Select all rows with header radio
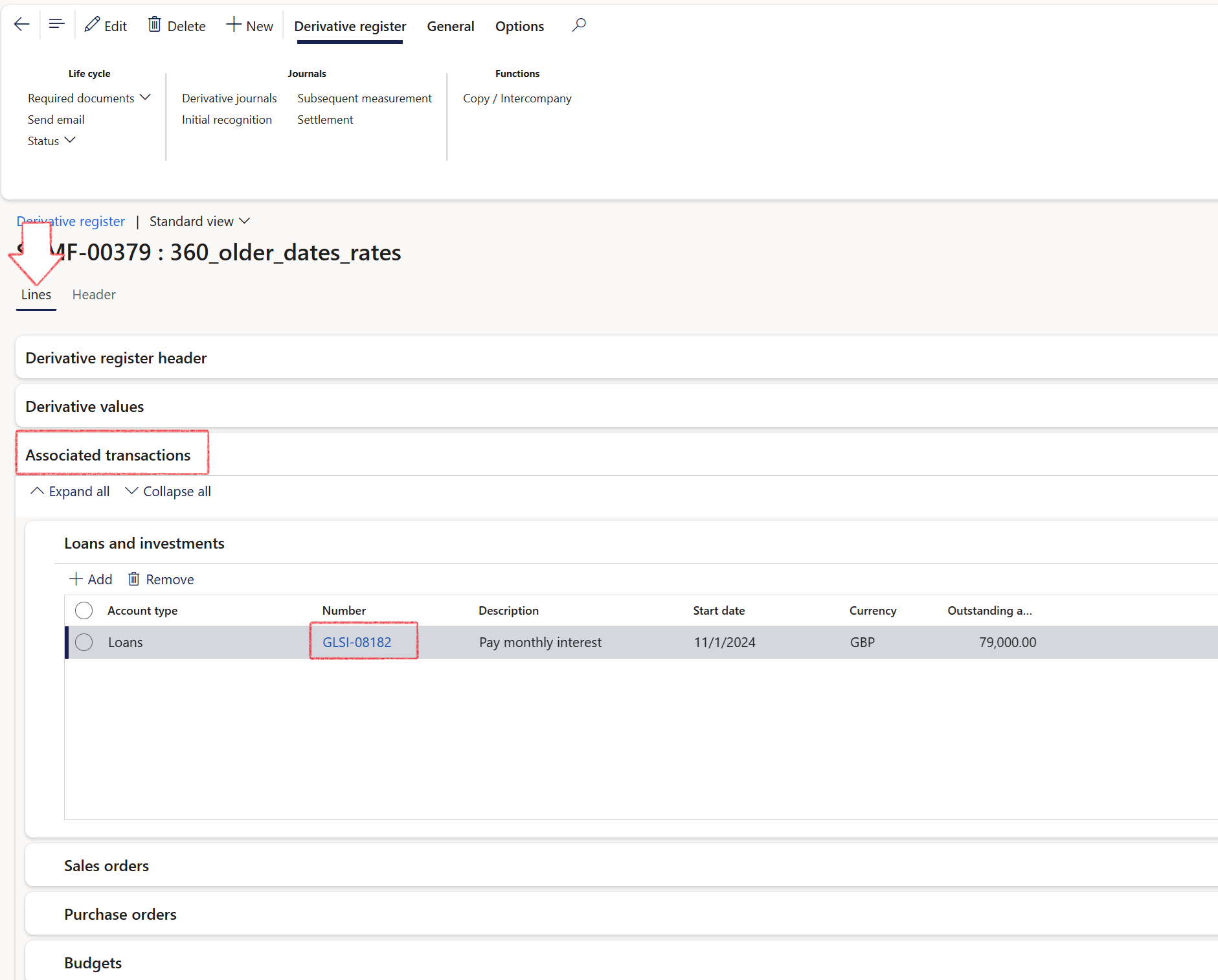The width and height of the screenshot is (1218, 980). [84, 610]
